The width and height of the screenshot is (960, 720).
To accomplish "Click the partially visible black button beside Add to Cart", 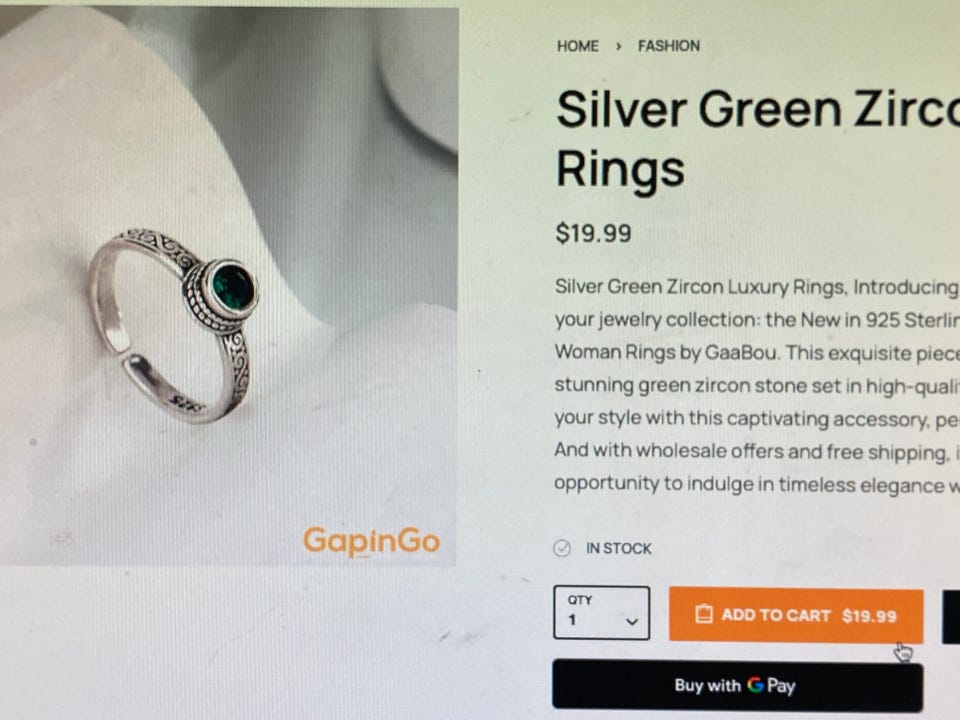I will (x=951, y=617).
